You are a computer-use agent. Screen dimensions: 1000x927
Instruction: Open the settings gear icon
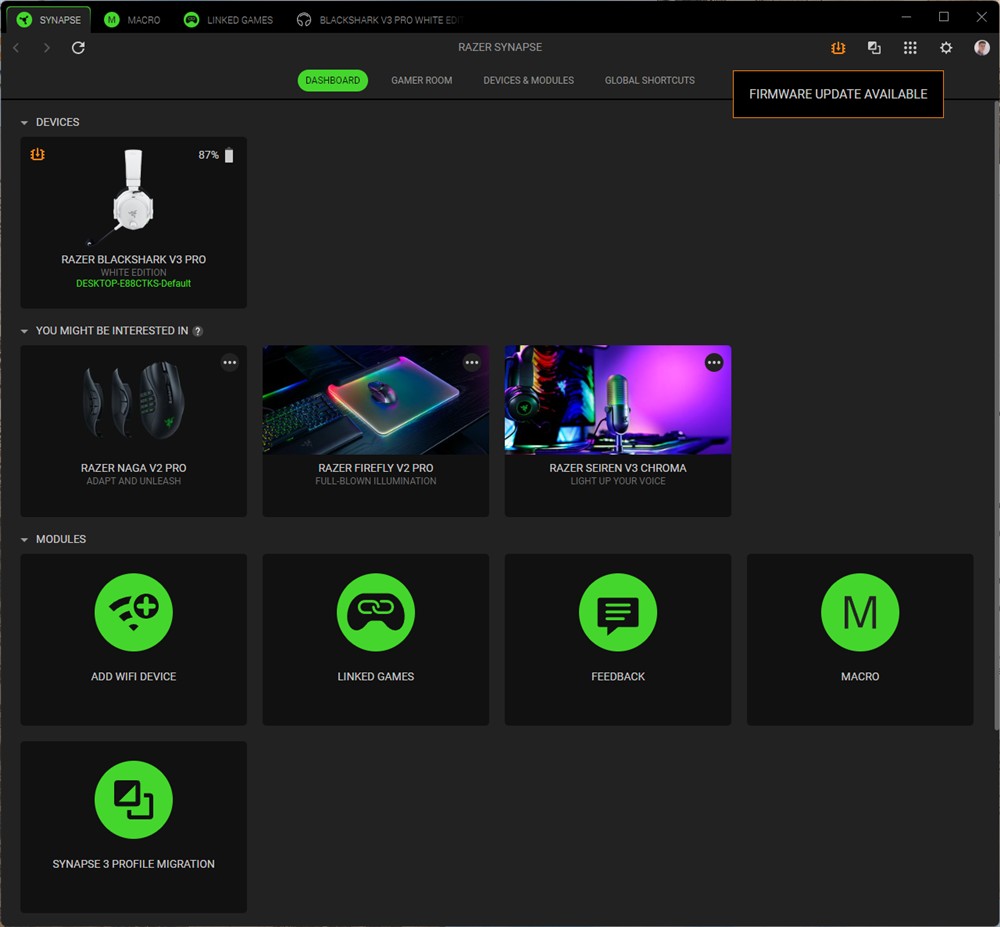[946, 48]
